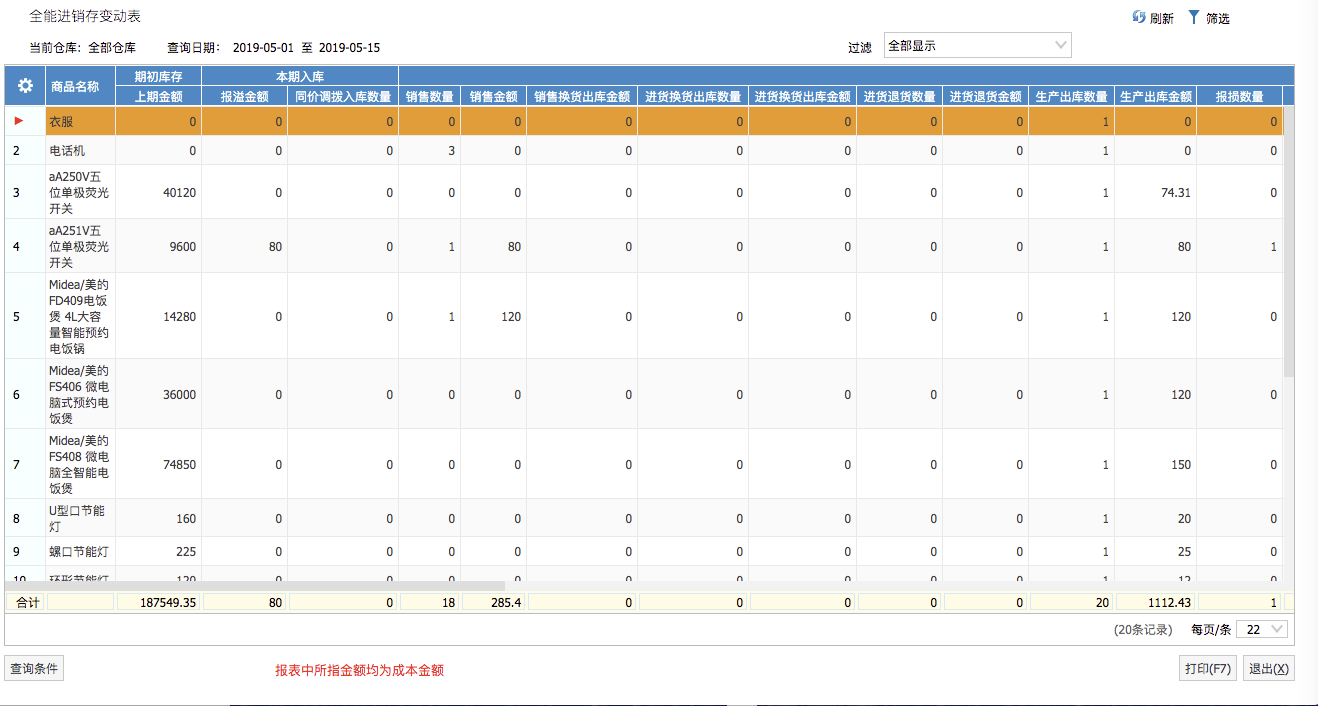The image size is (1318, 706).
Task: Click the red 报表中所指金额均为成本金额 note
Action: coord(359,670)
